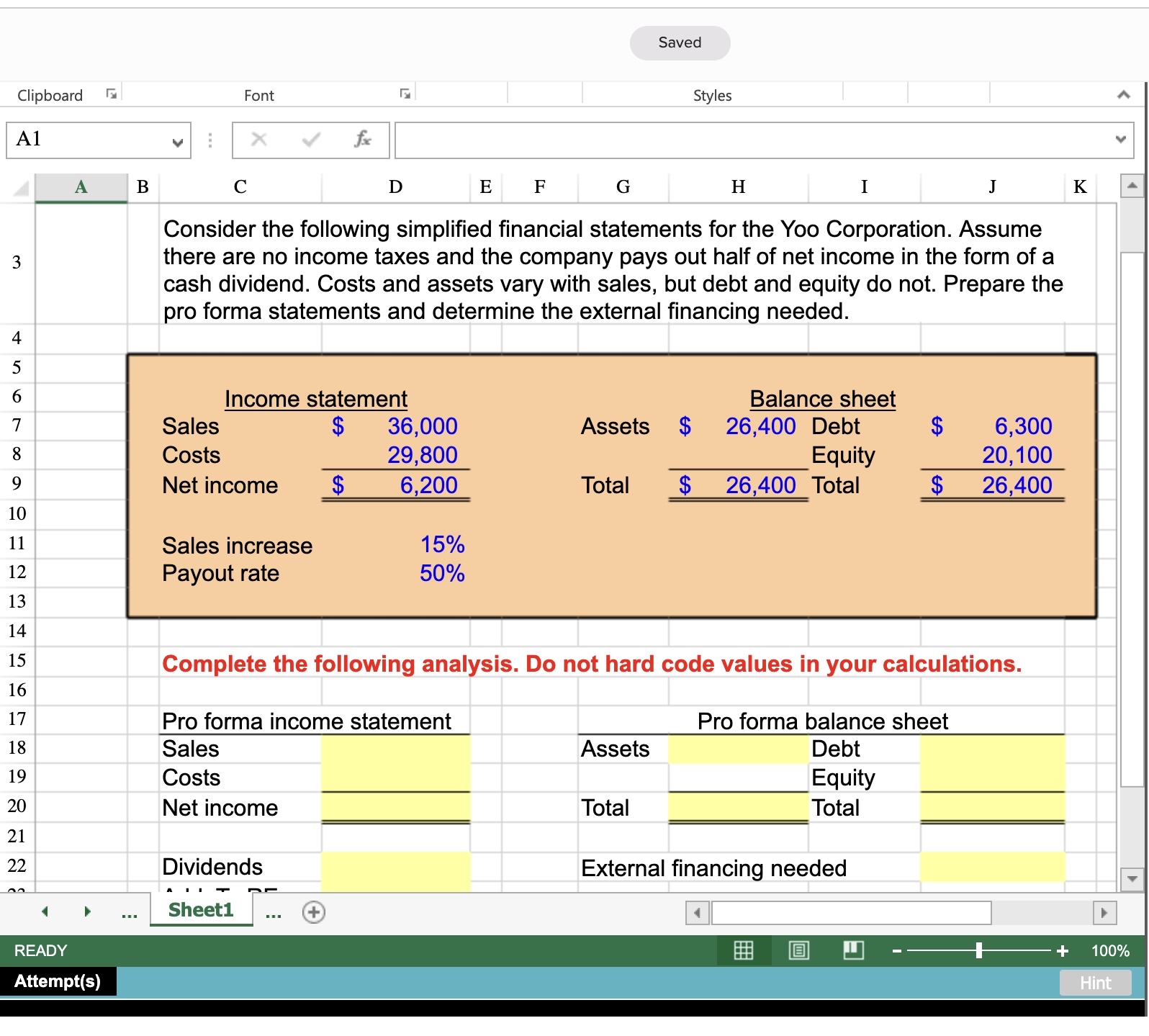1149x1036 pixels.
Task: Select row 3 header
Action: 17,263
